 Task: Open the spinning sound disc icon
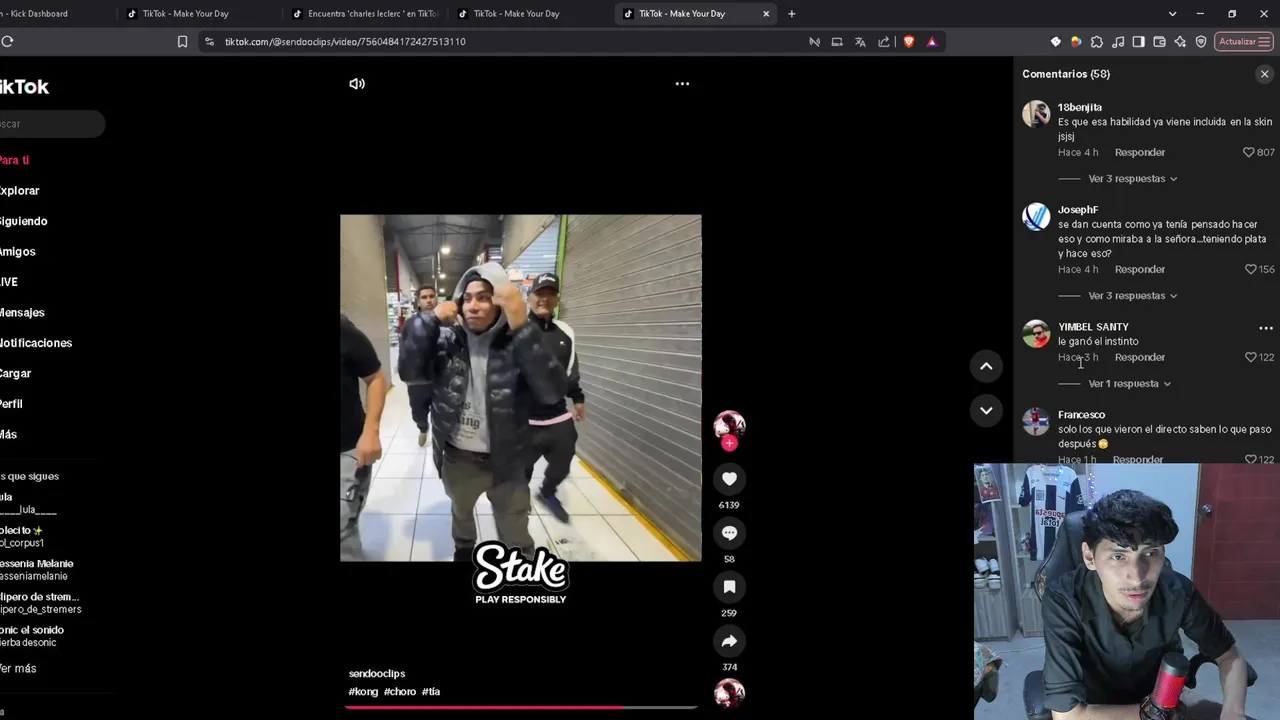coord(729,693)
